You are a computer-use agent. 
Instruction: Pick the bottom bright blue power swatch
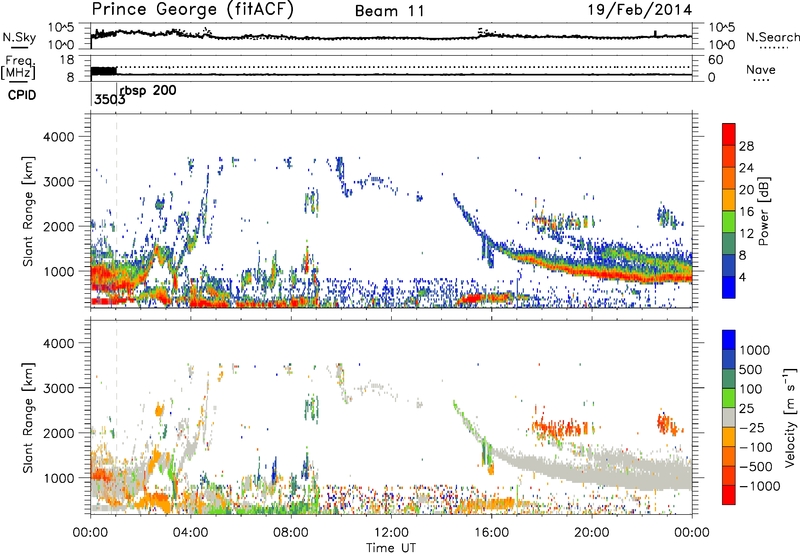(729, 287)
